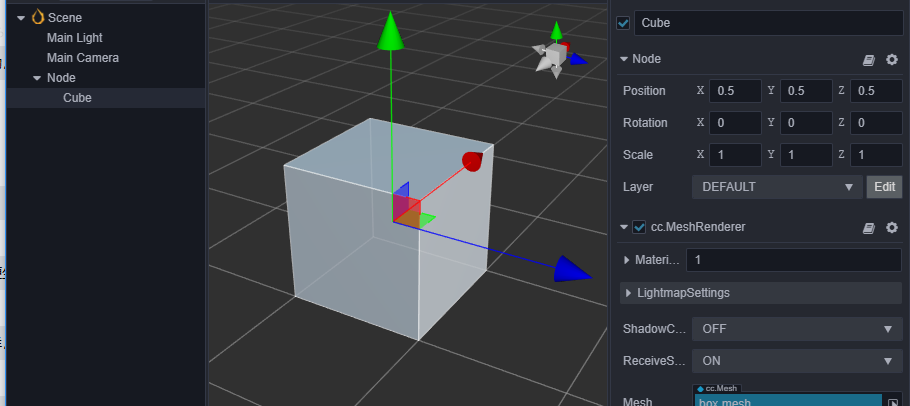Open cc.MeshRenderer gear settings
The width and height of the screenshot is (910, 406).
tap(892, 227)
